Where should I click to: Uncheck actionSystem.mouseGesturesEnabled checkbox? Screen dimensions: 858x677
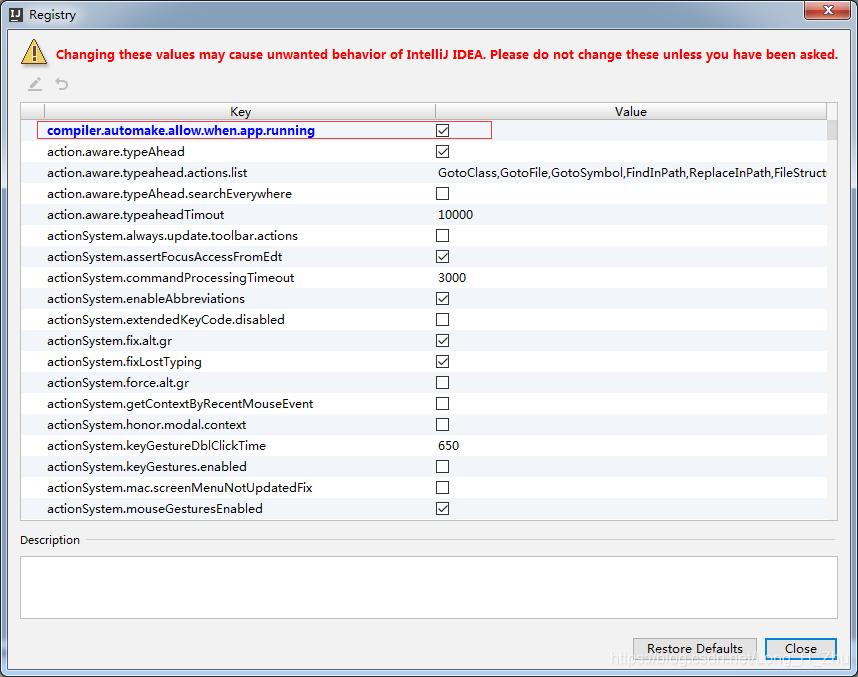coord(442,508)
